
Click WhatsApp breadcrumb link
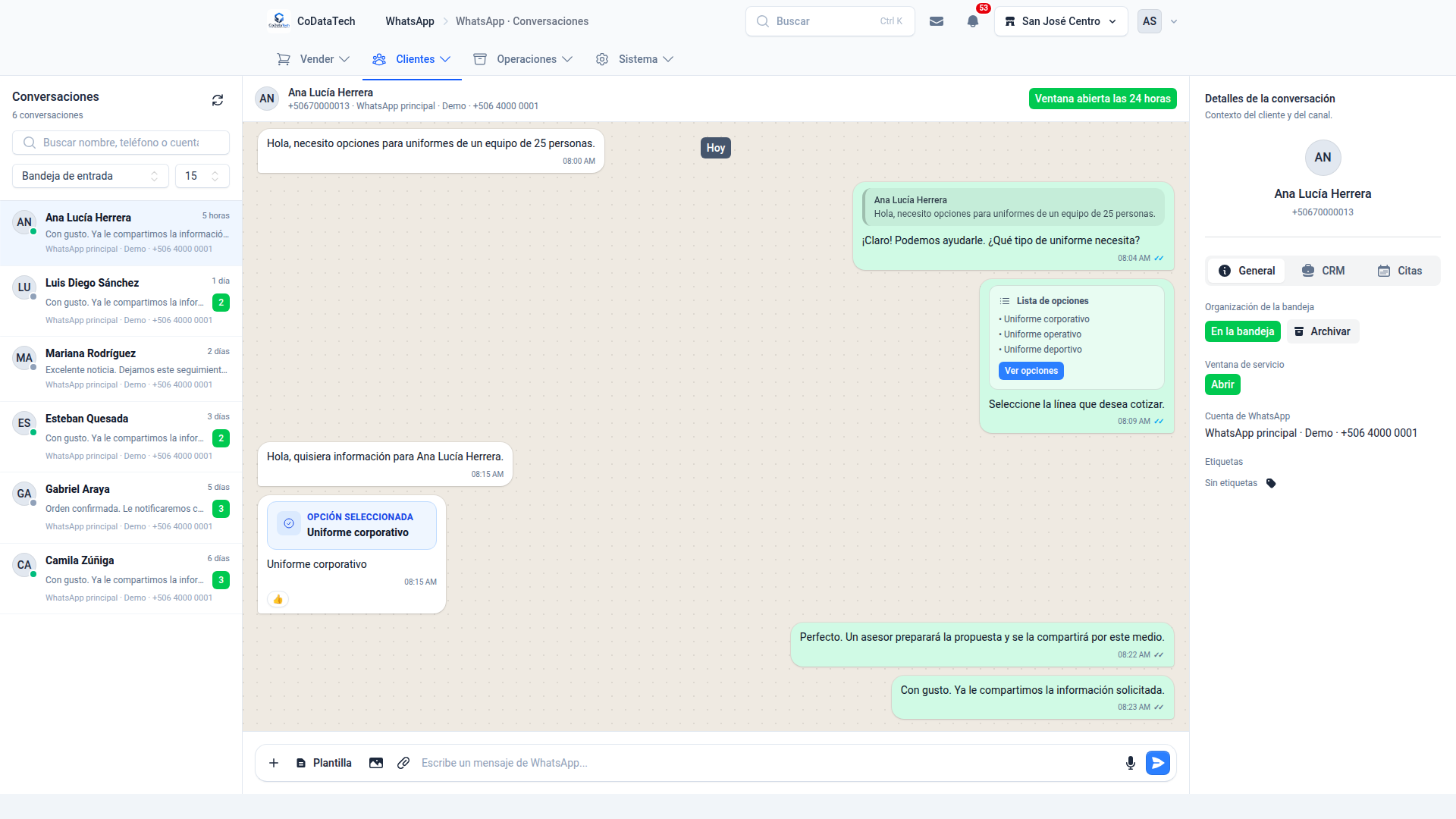[409, 21]
